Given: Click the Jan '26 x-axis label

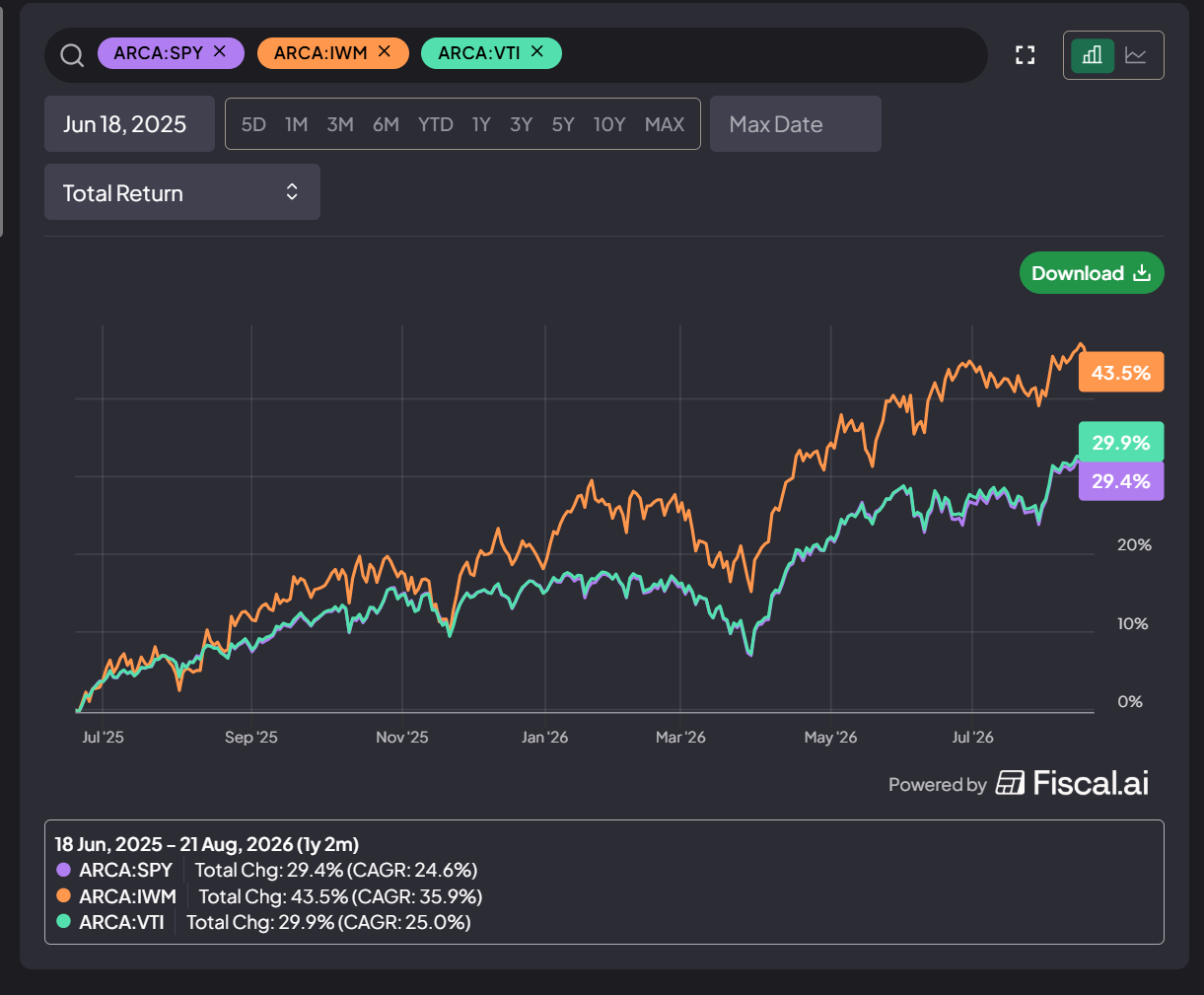Looking at the screenshot, I should pyautogui.click(x=544, y=737).
